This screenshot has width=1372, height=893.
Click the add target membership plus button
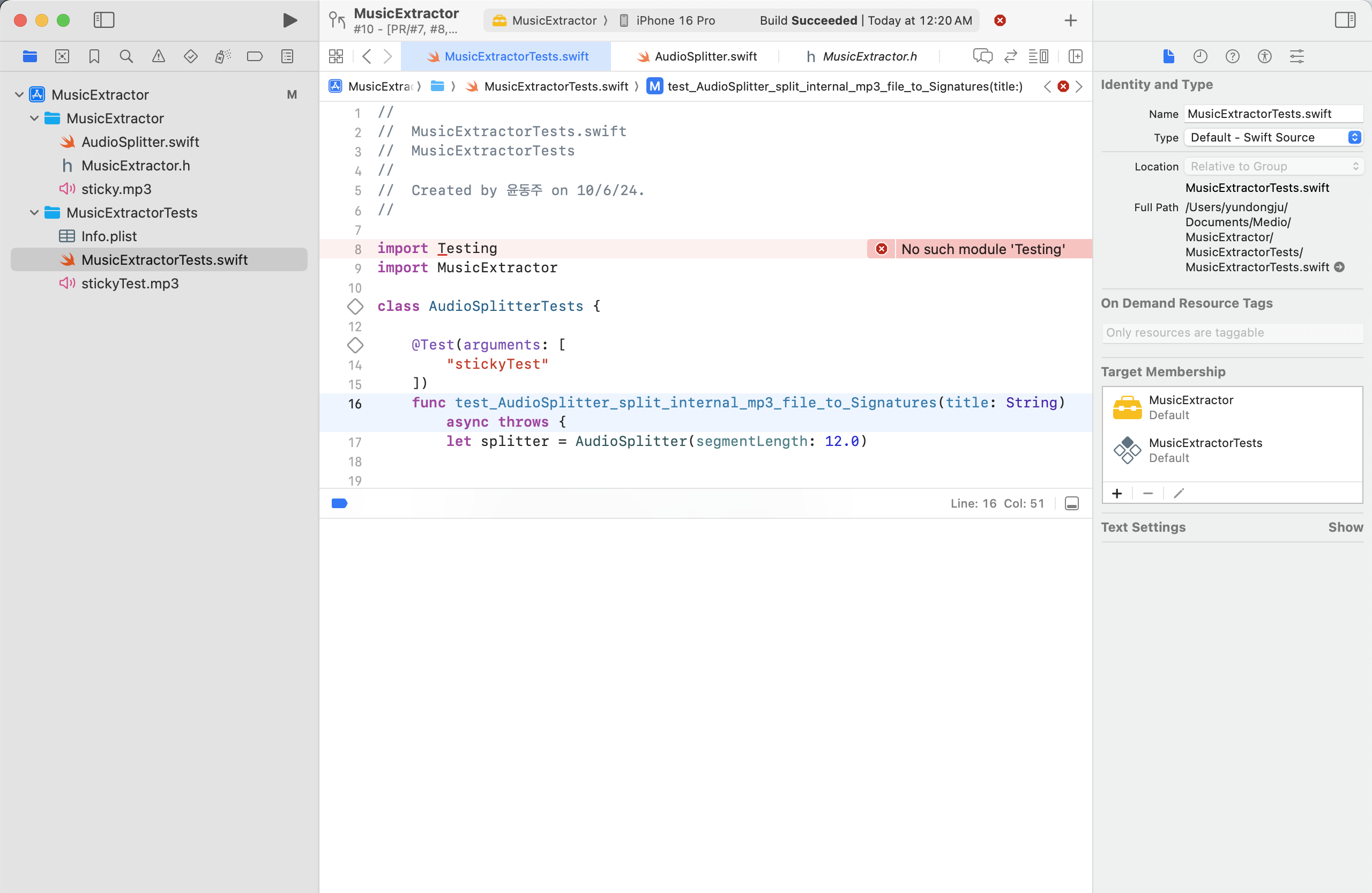click(1117, 494)
